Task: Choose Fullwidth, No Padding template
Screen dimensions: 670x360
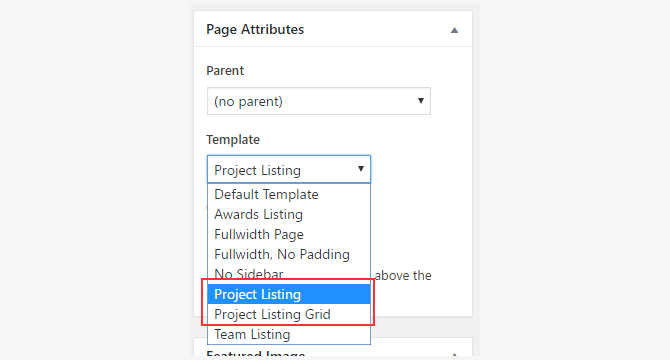Action: (x=289, y=255)
